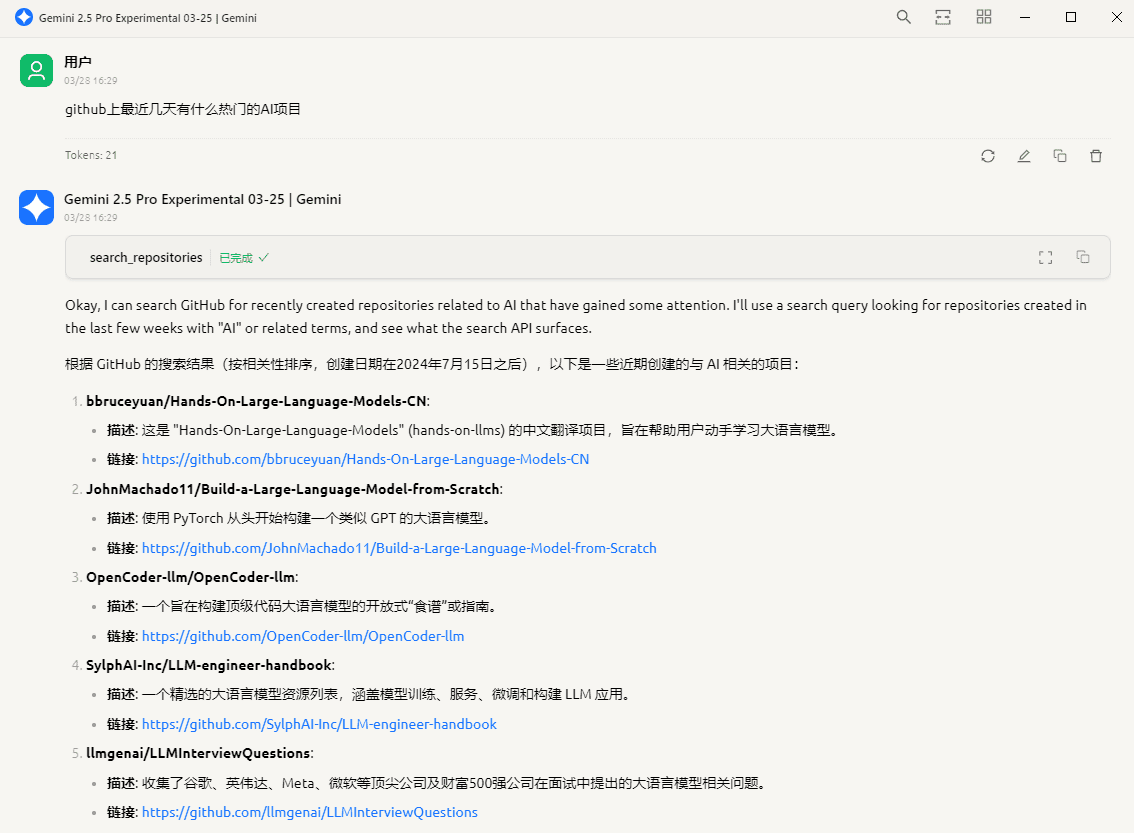Open the LLM-engineer-handbook GitHub link
The width and height of the screenshot is (1134, 833).
coord(319,724)
